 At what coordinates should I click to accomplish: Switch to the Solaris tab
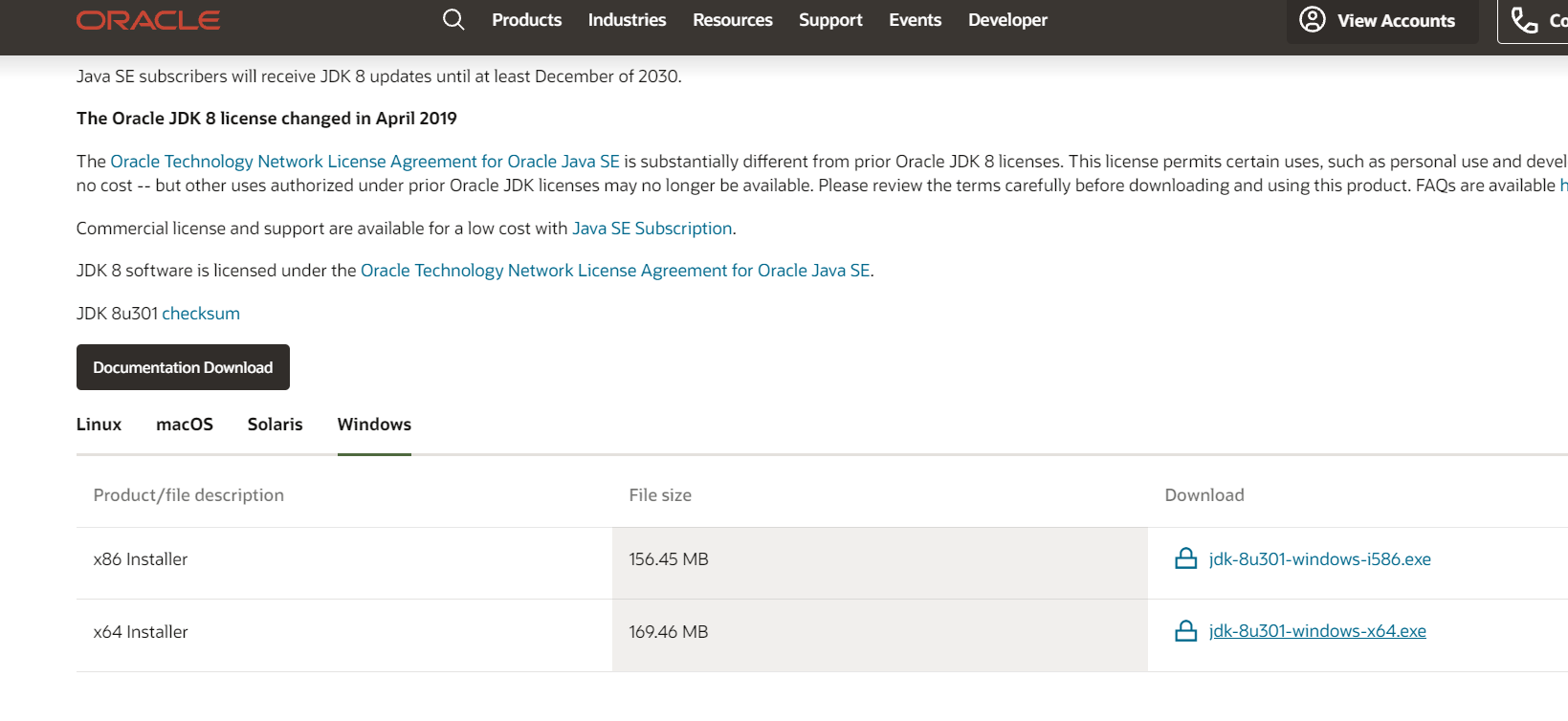[275, 425]
